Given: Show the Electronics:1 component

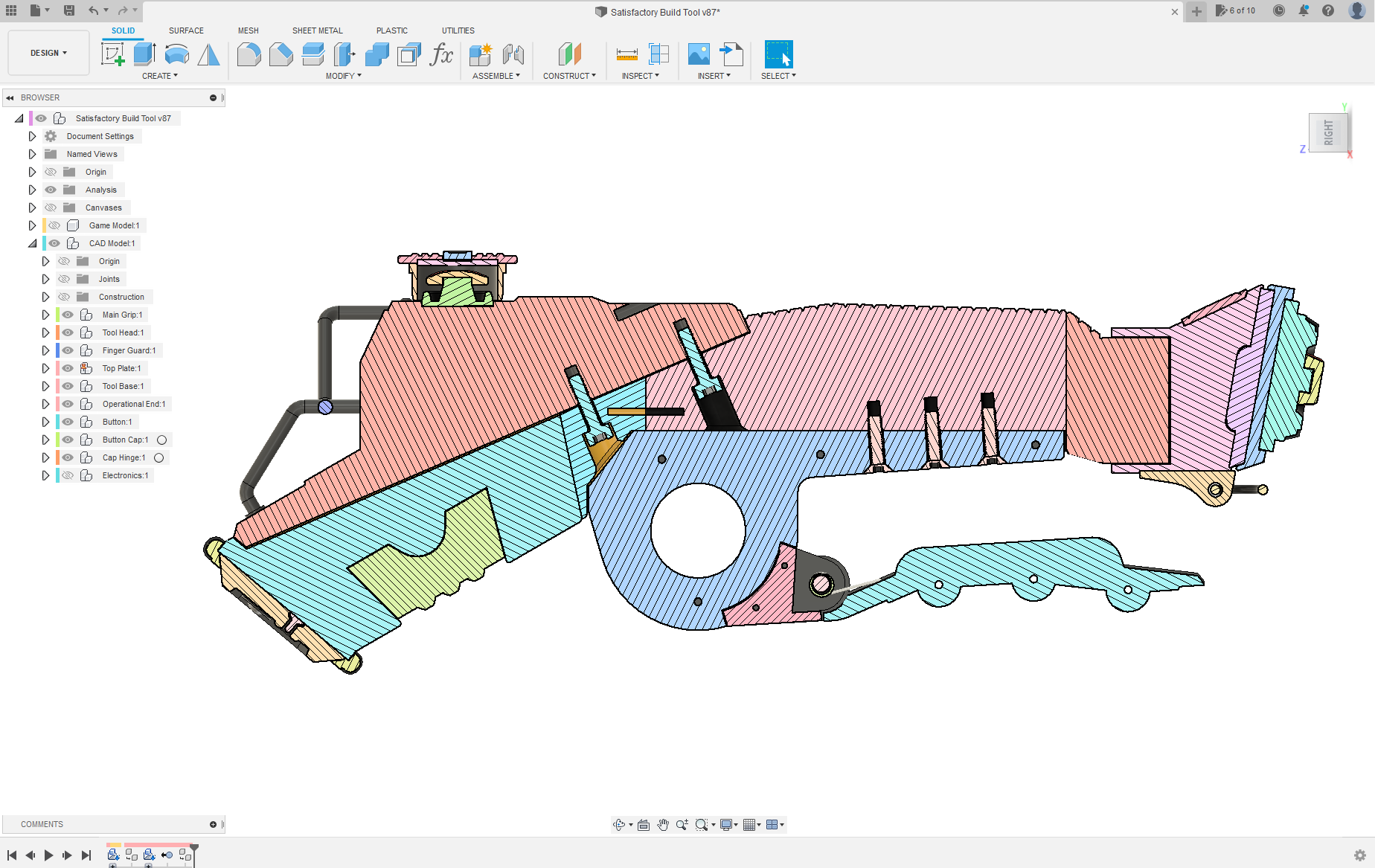Looking at the screenshot, I should tap(68, 475).
